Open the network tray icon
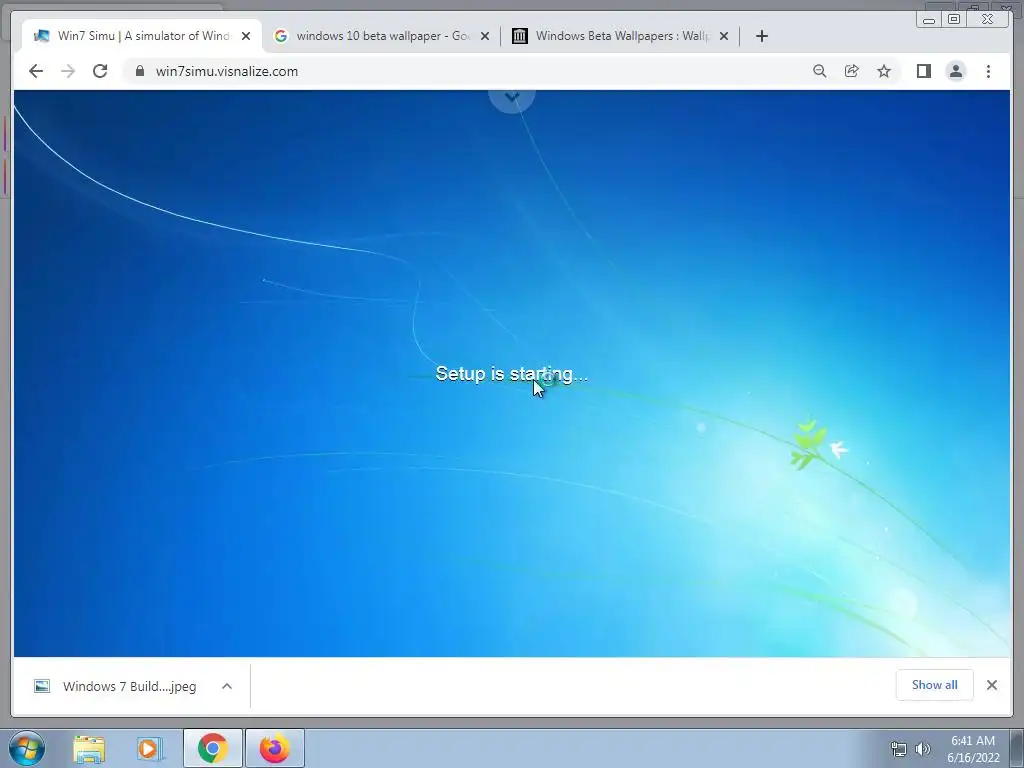Screen dimensions: 1024x768 click(899, 749)
